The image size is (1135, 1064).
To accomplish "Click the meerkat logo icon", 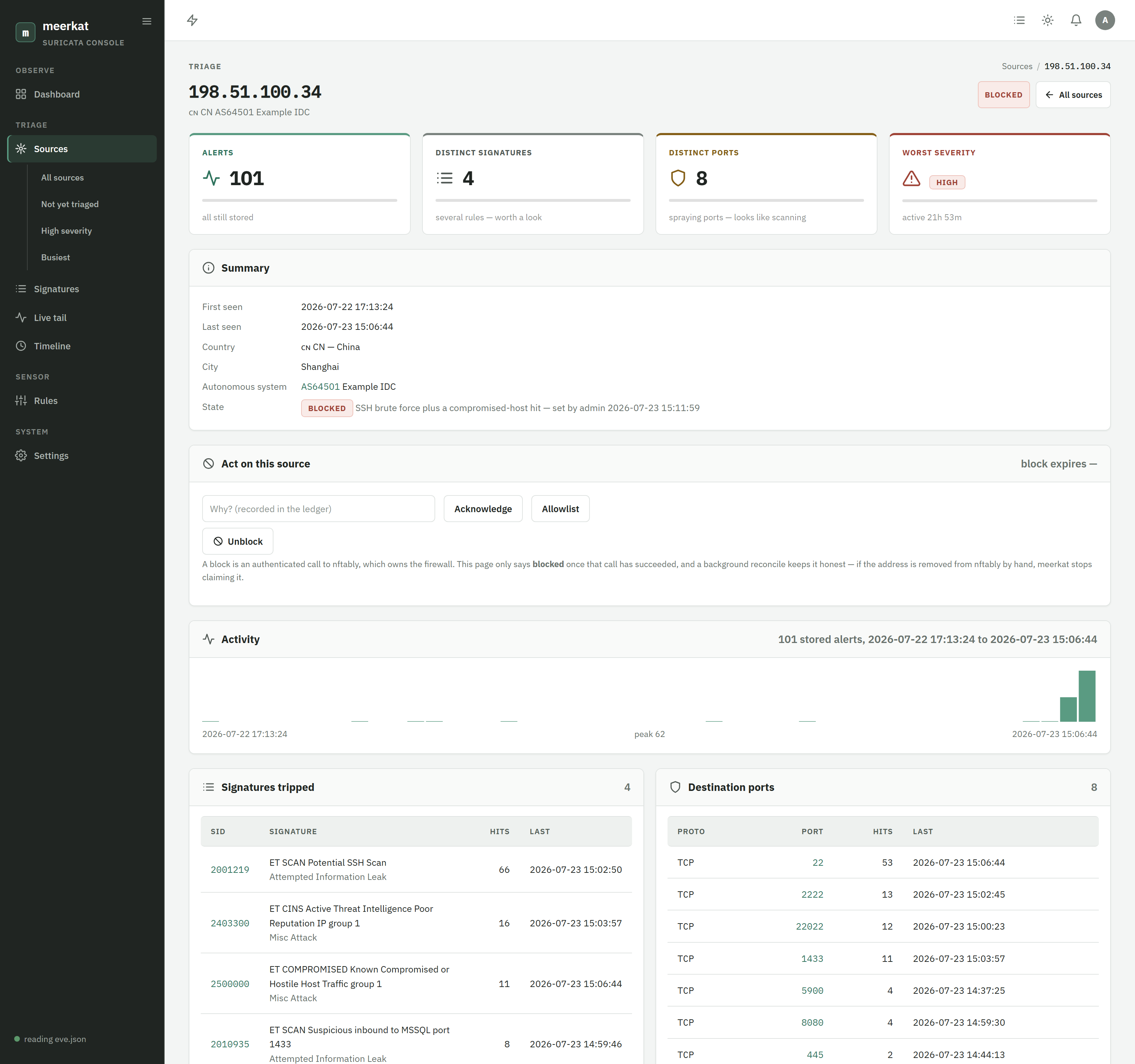I will (x=25, y=33).
